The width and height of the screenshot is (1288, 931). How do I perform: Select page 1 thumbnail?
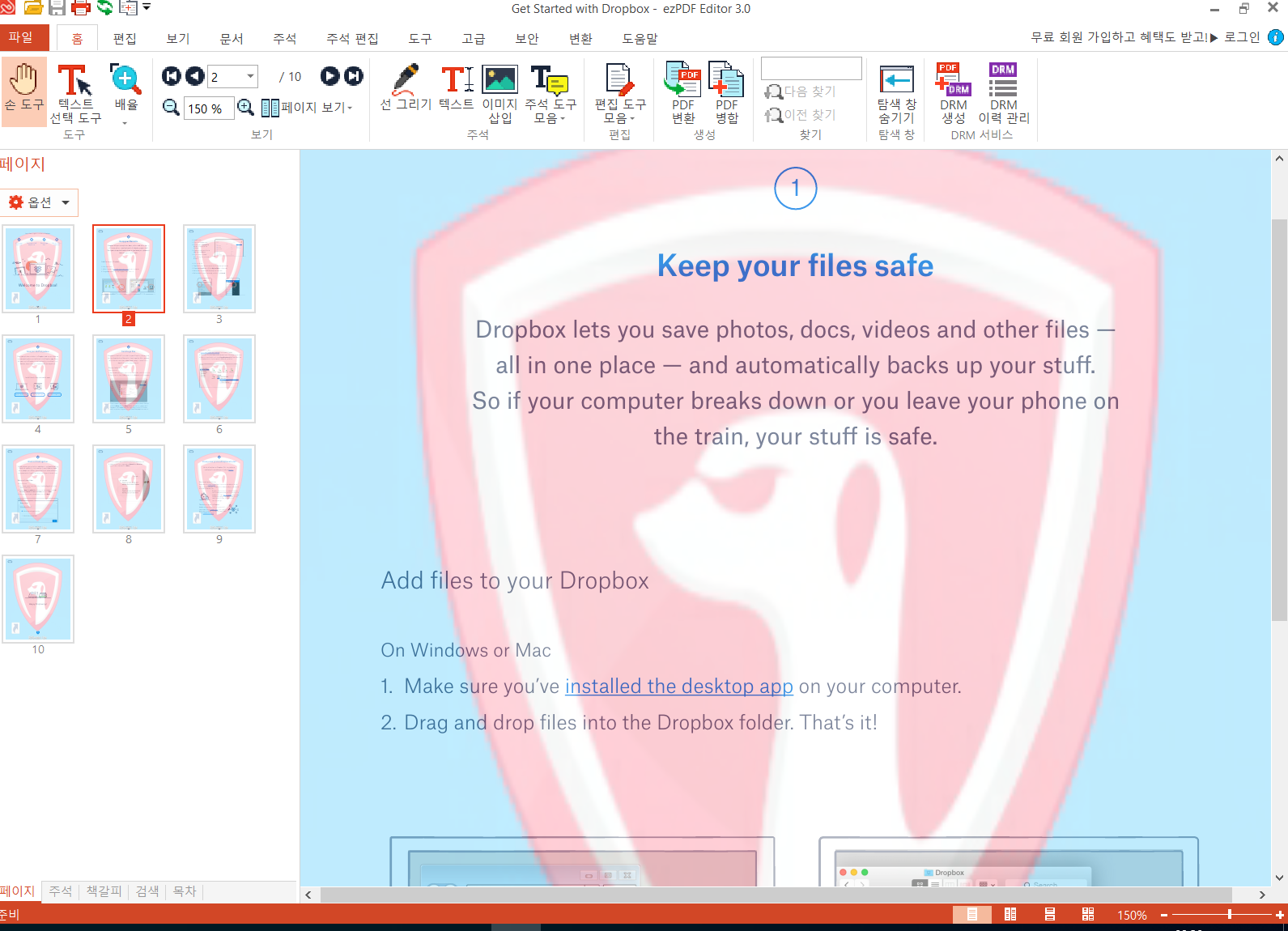[38, 269]
